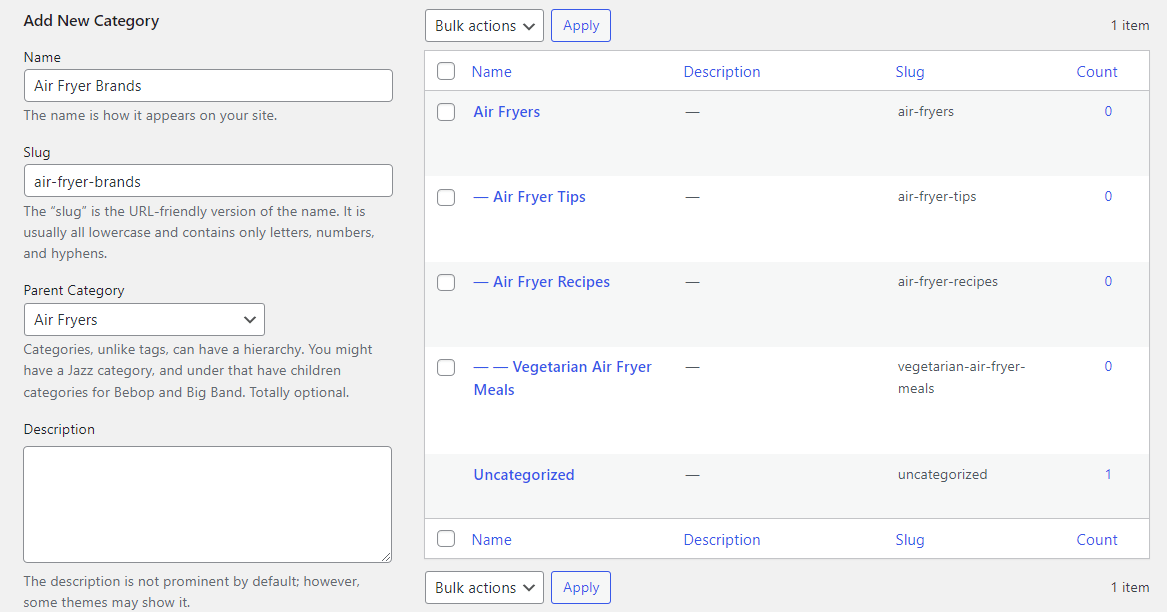Image resolution: width=1167 pixels, height=612 pixels.
Task: Click the Air Fryers post count
Action: 1108,112
